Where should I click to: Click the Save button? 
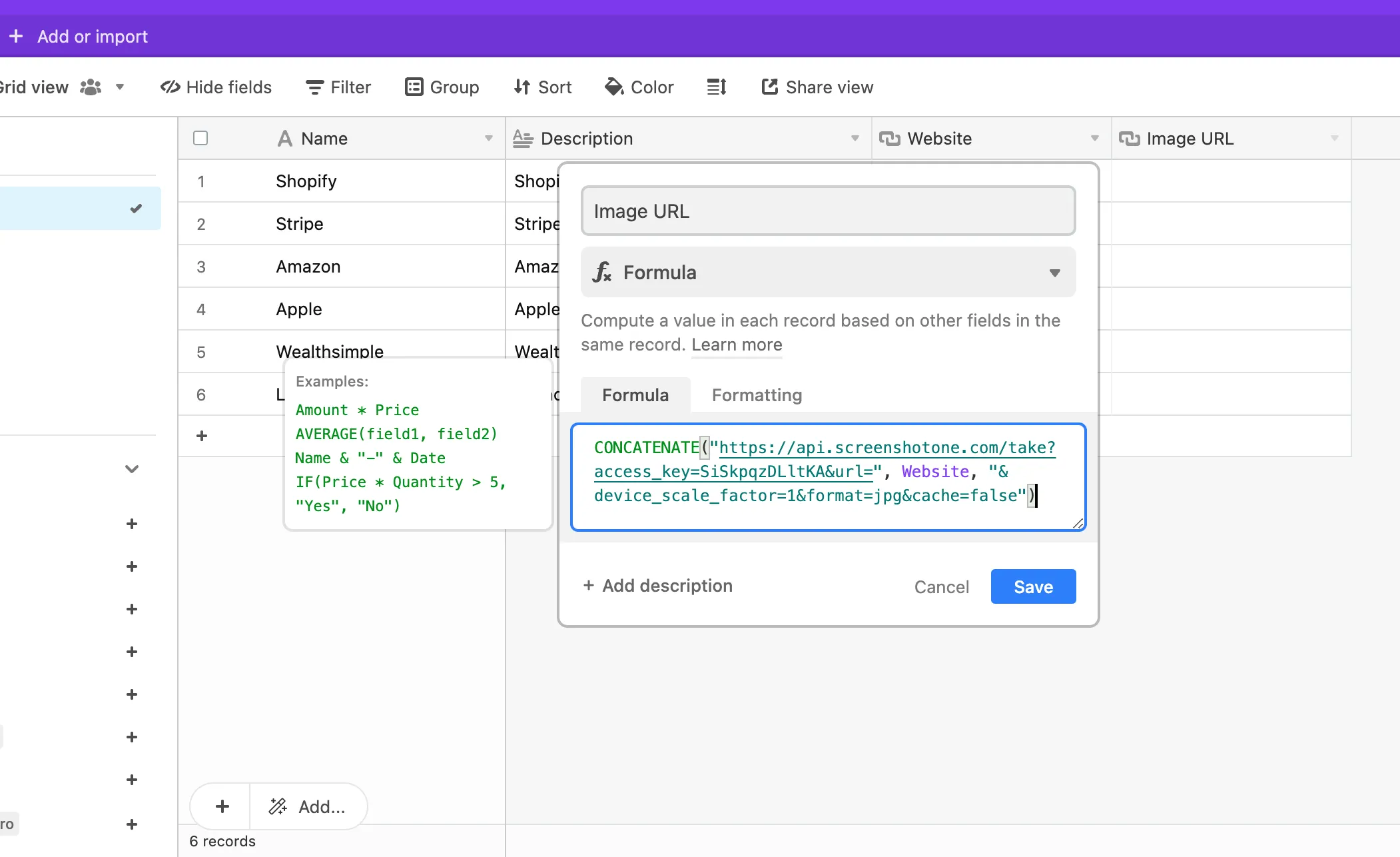(x=1033, y=587)
